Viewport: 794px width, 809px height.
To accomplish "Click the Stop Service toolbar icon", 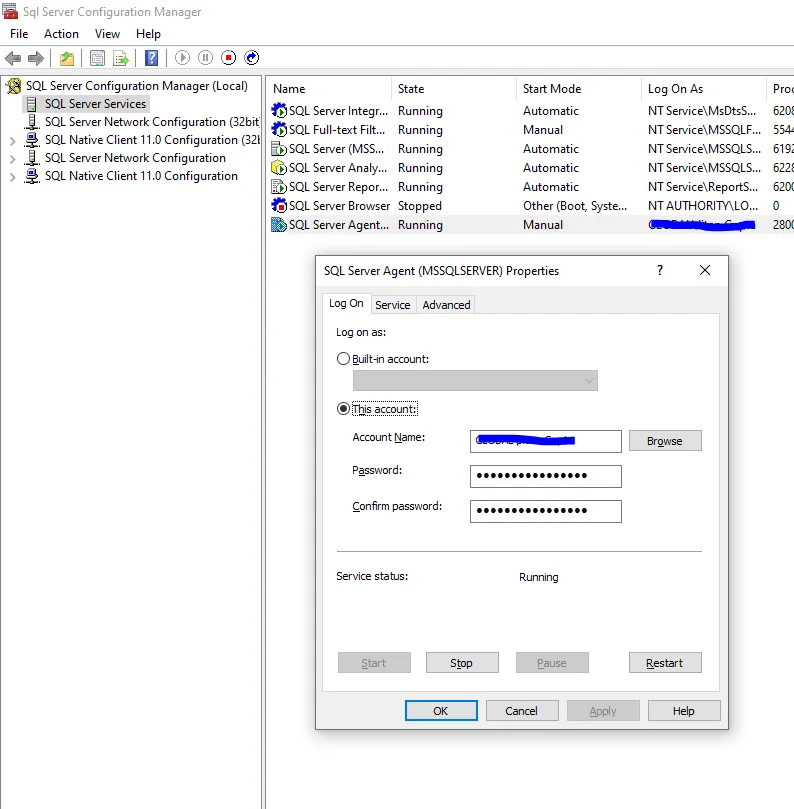I will pos(229,58).
